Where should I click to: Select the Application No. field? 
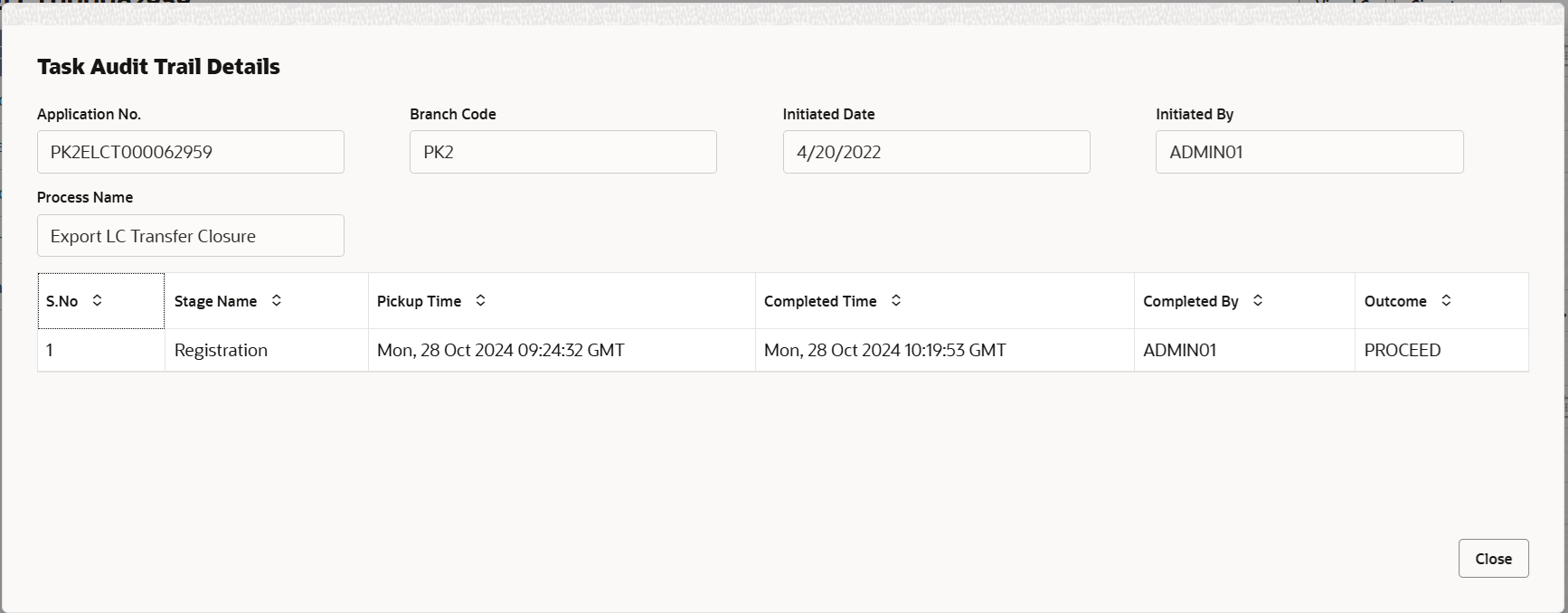pos(191,152)
